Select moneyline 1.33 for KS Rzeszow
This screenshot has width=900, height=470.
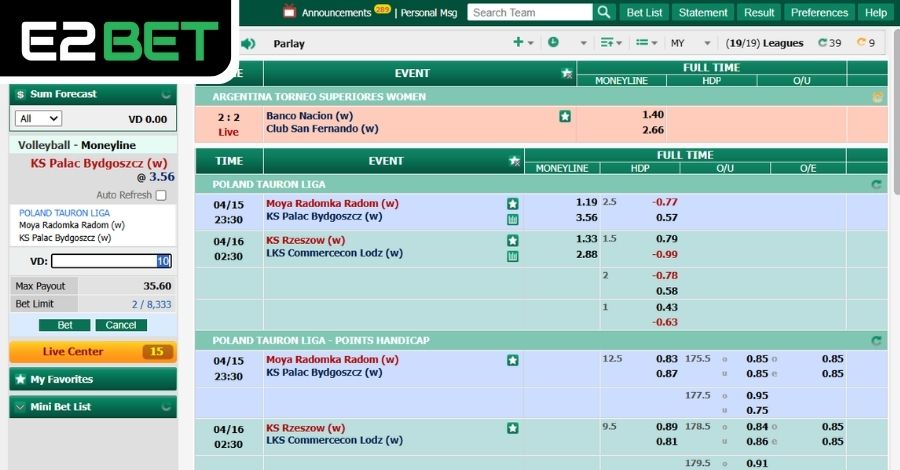[587, 239]
